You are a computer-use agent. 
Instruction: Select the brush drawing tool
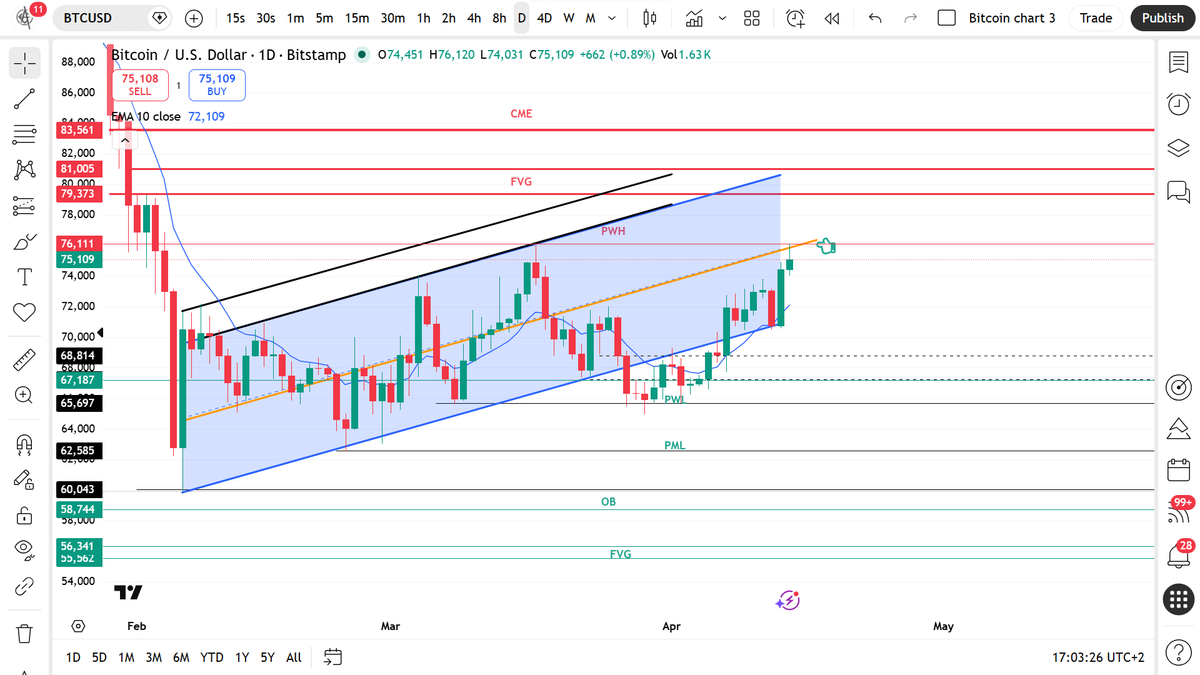click(x=25, y=241)
